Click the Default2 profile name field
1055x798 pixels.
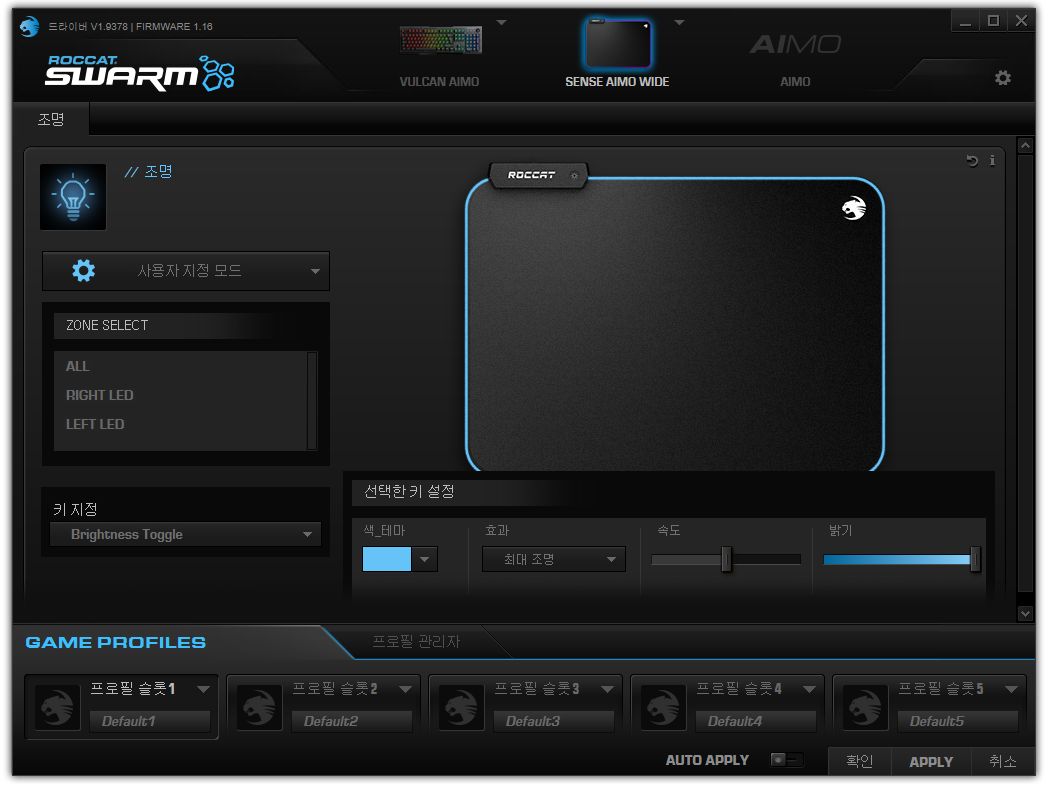click(x=352, y=721)
